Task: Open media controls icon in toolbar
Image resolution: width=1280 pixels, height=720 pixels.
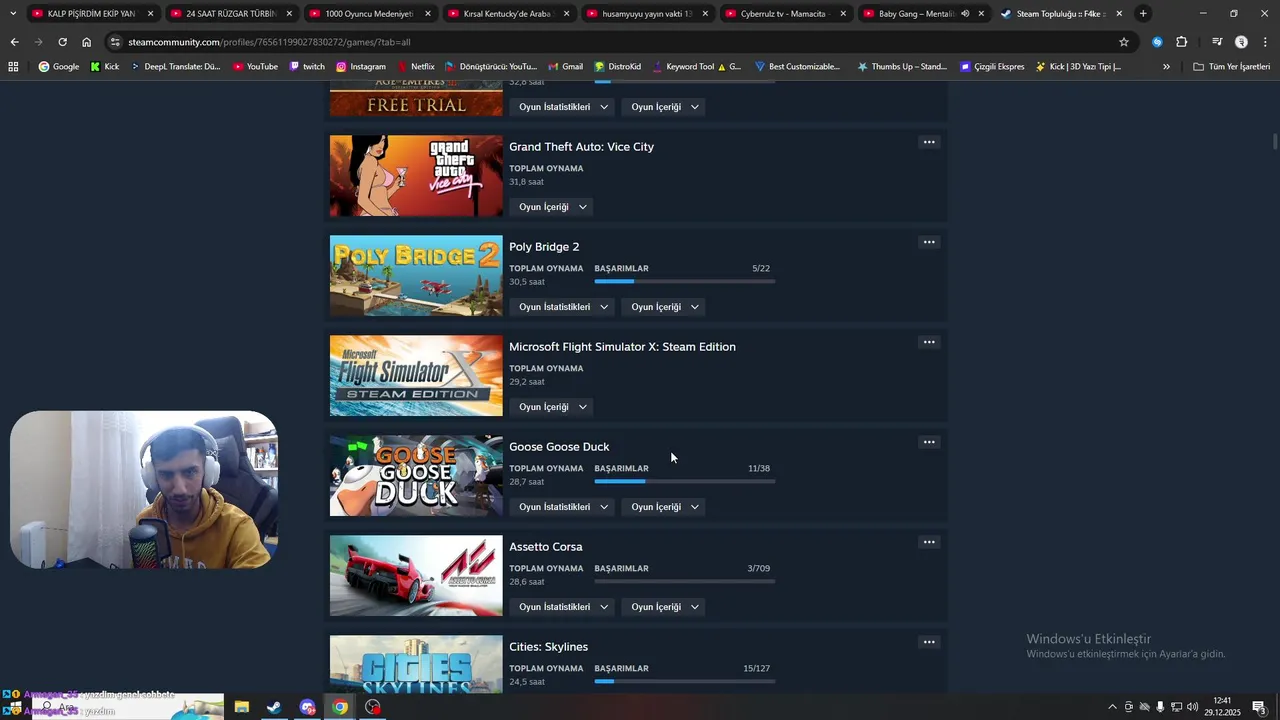Action: (1217, 42)
